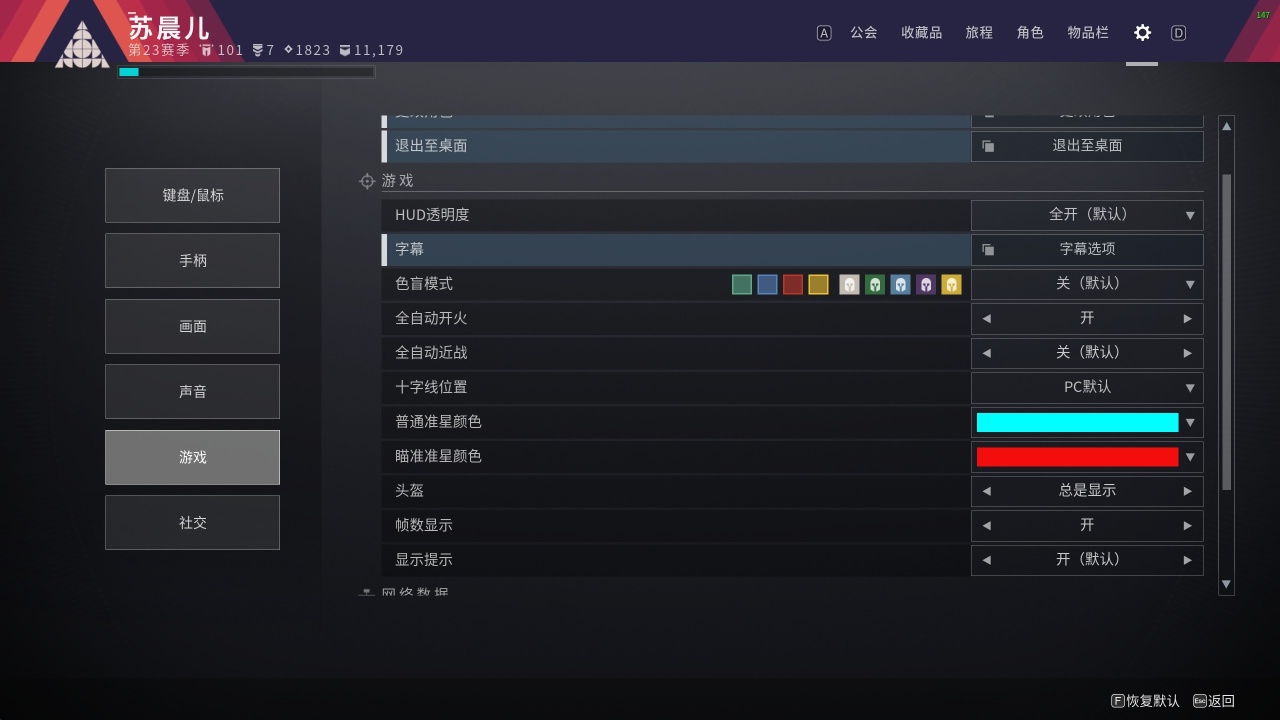Click the power level 101 icon
The height and width of the screenshot is (720, 1280).
point(207,50)
